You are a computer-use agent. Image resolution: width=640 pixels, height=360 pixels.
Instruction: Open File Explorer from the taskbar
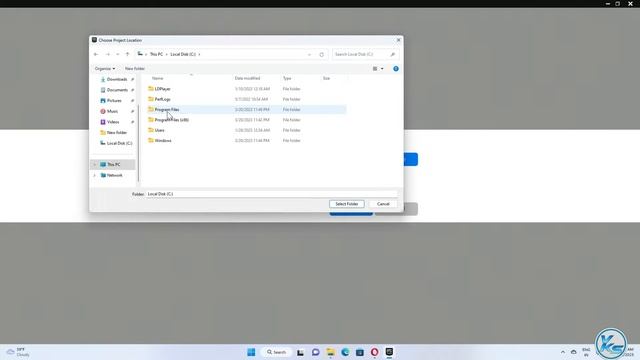pos(330,352)
